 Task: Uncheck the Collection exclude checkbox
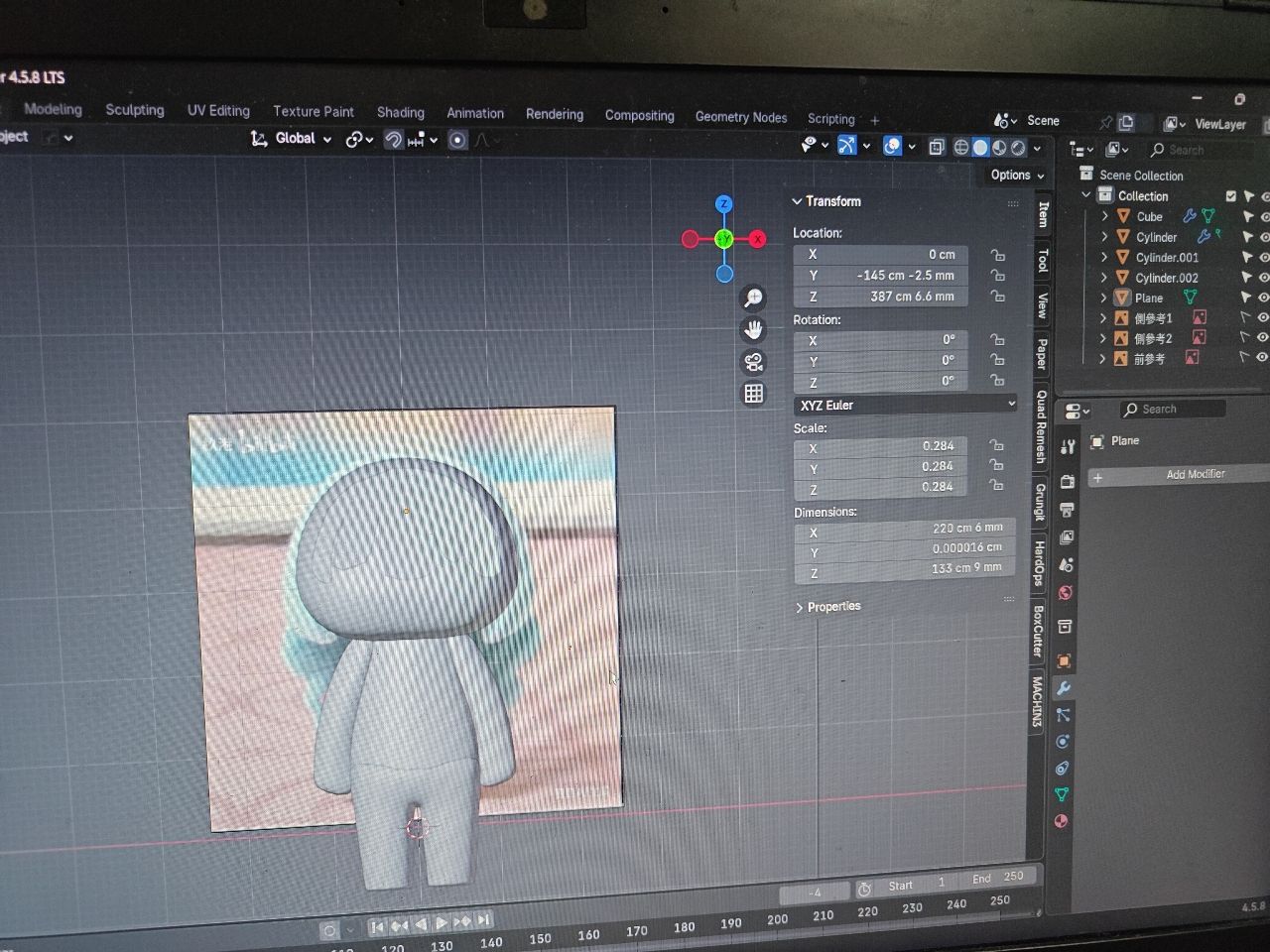[1231, 196]
